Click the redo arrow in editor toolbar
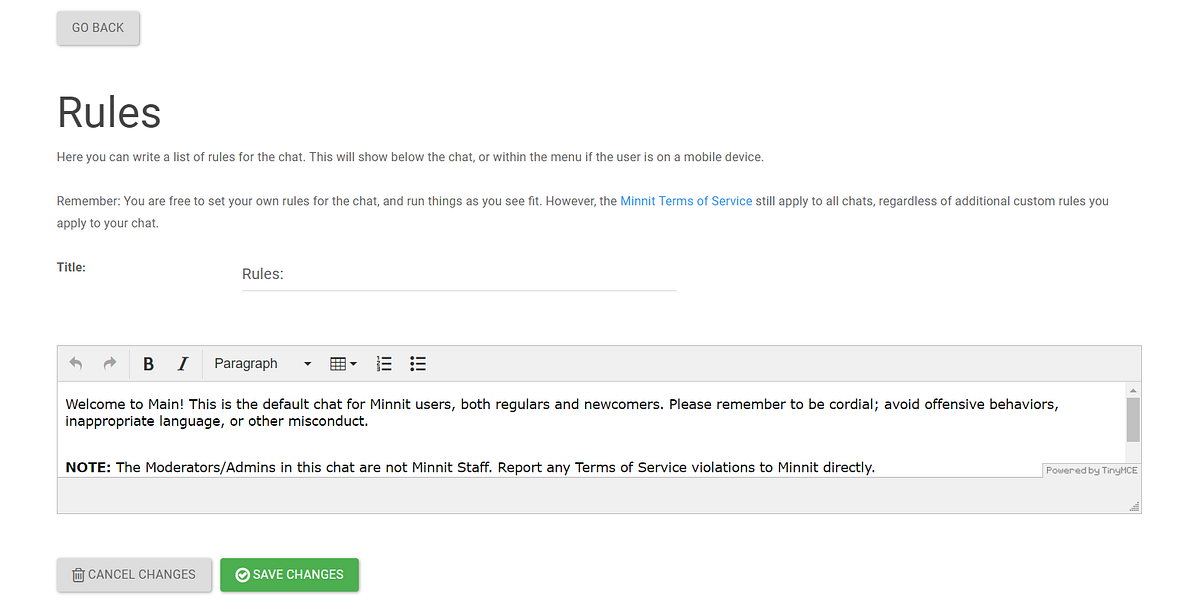Viewport: 1179px width, 600px height. 110,364
